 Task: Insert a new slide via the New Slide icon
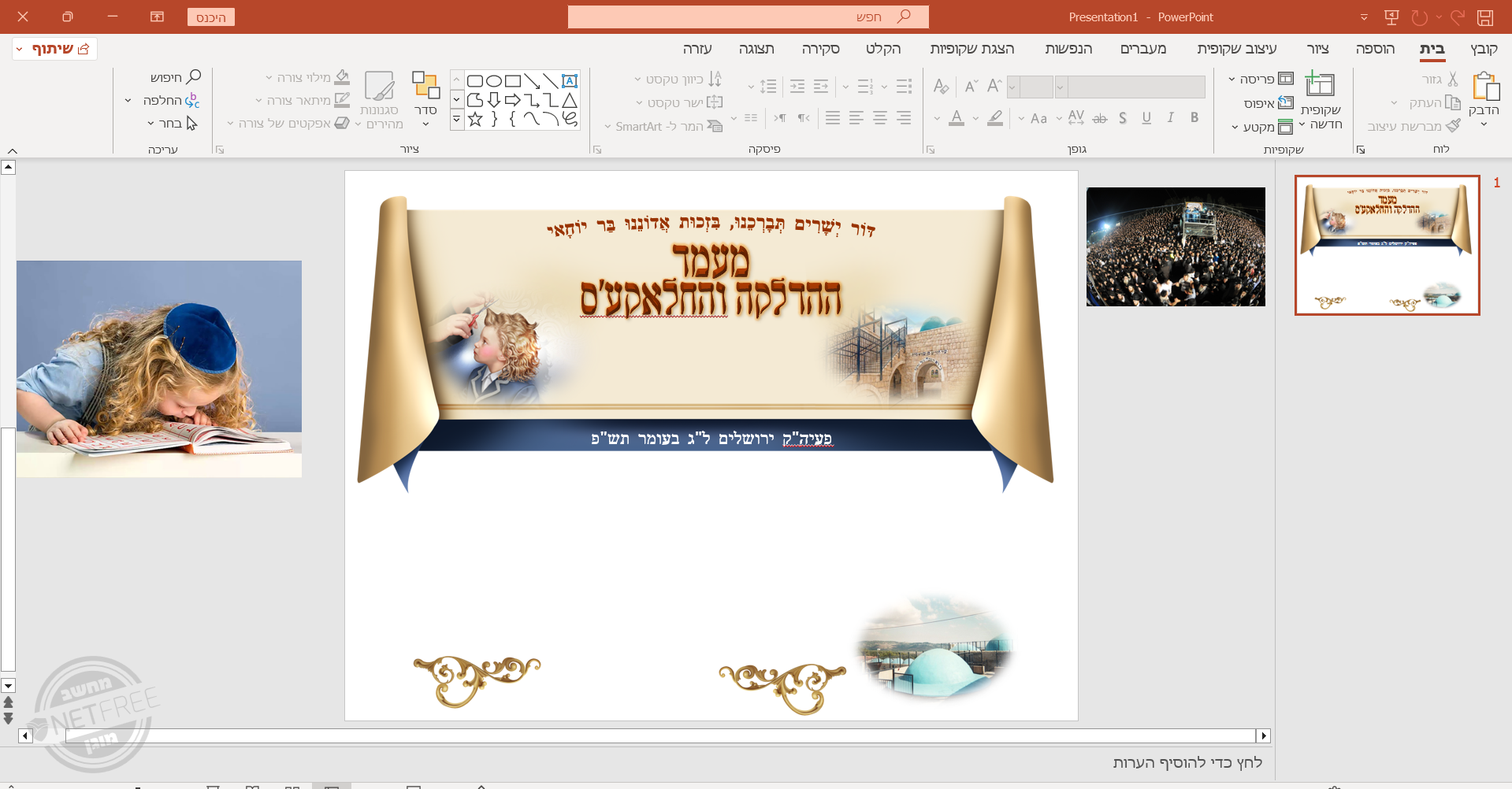pos(1320,84)
